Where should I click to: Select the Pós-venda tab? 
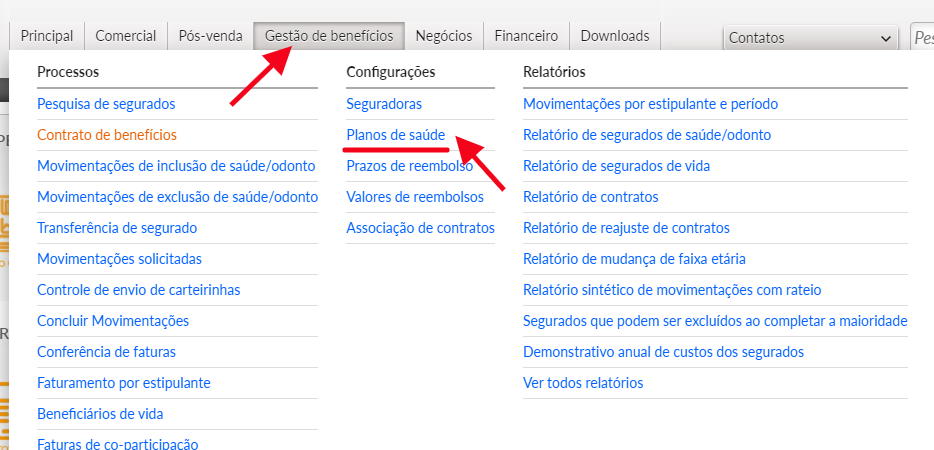(210, 36)
